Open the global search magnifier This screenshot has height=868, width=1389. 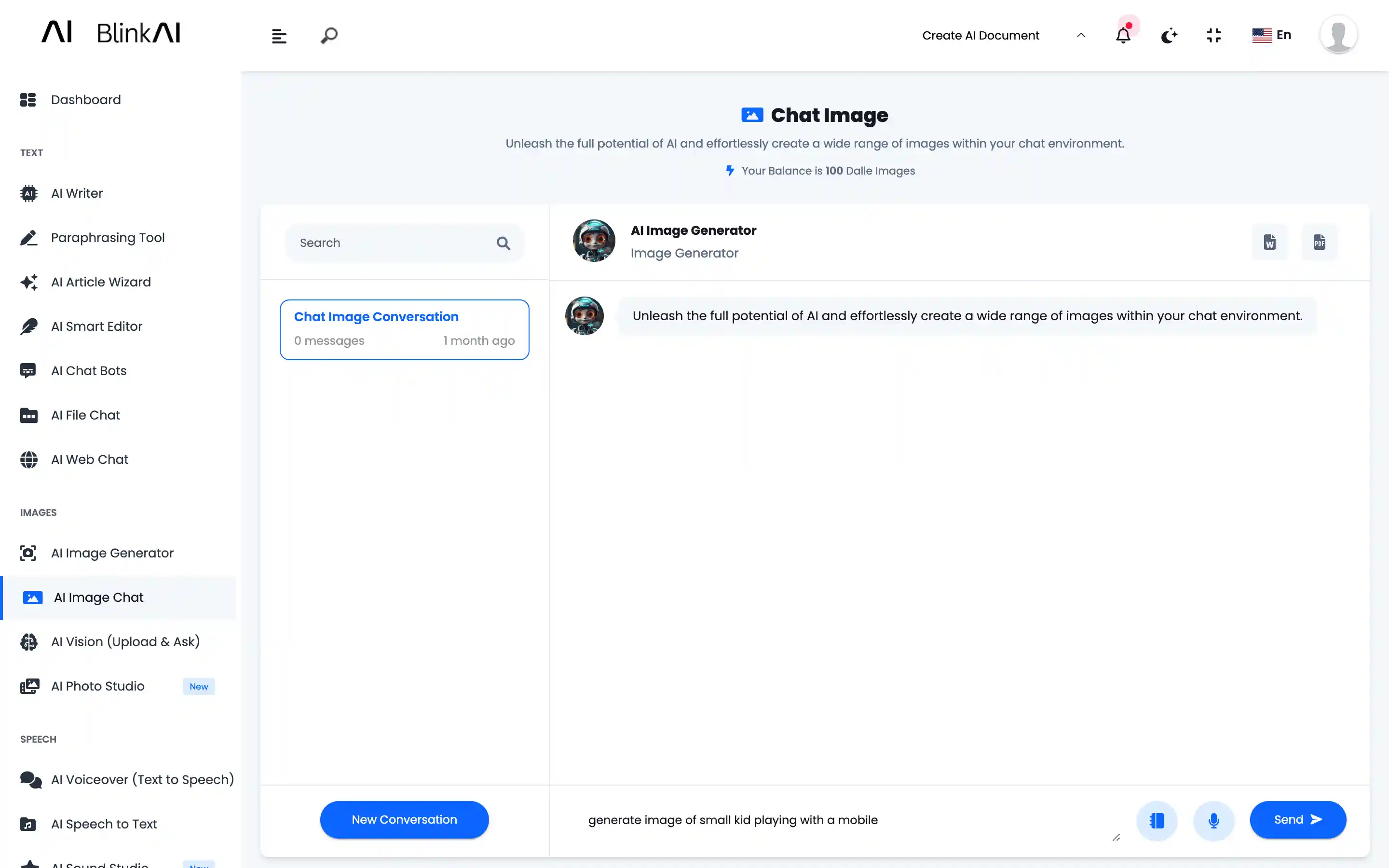(x=329, y=35)
